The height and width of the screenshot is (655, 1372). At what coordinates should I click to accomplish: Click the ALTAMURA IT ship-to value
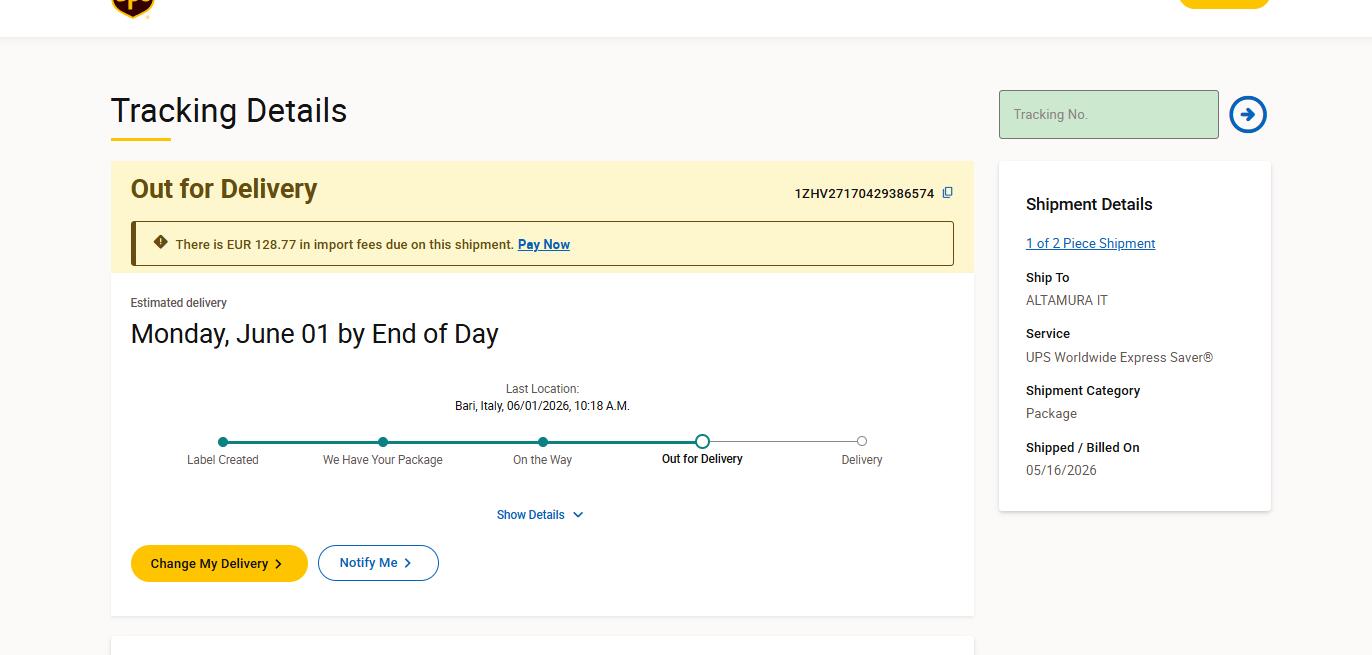1066,300
